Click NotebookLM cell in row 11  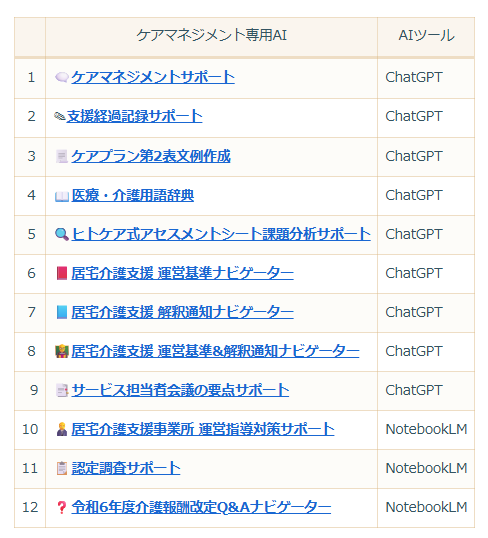point(426,469)
